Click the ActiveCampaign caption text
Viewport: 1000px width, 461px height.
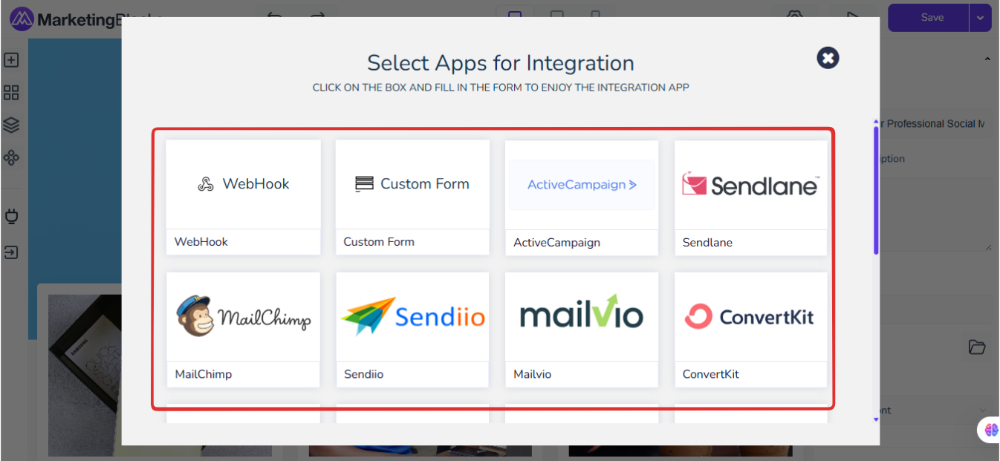coord(557,242)
